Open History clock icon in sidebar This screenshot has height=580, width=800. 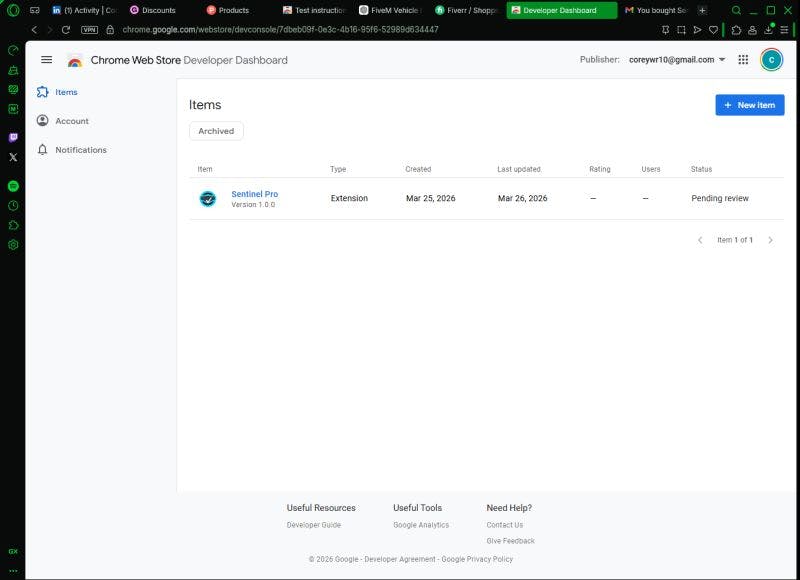tap(13, 206)
